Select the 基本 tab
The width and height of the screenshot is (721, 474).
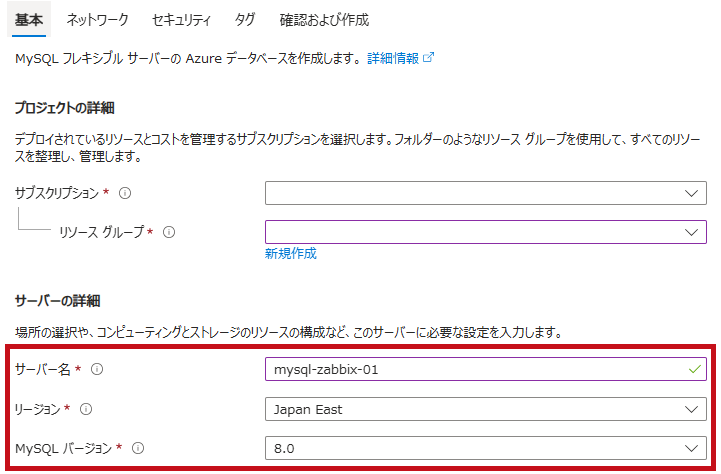(29, 20)
